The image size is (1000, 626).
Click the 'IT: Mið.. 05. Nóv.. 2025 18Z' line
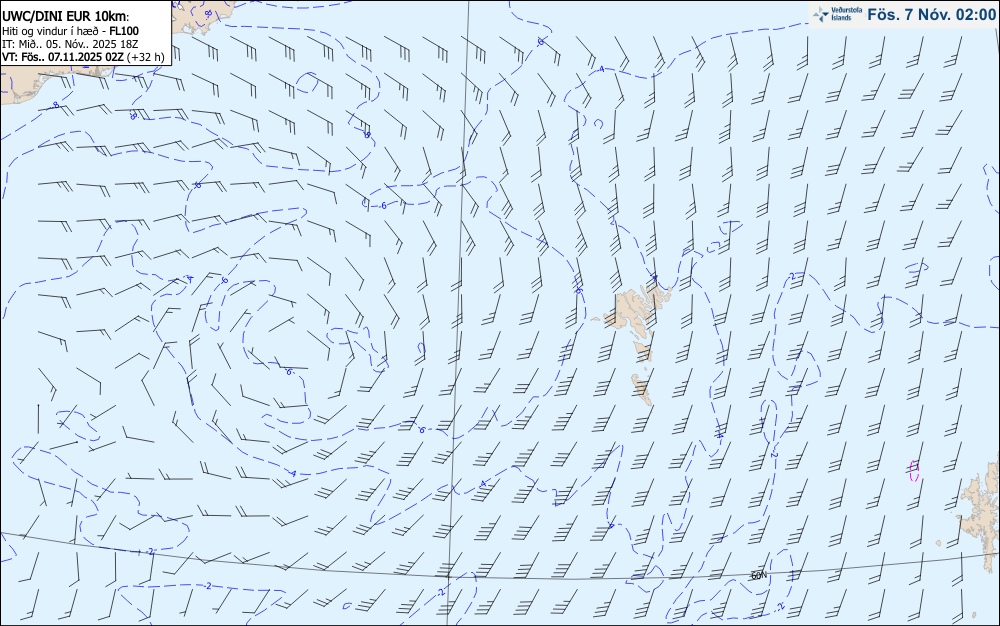tap(70, 44)
